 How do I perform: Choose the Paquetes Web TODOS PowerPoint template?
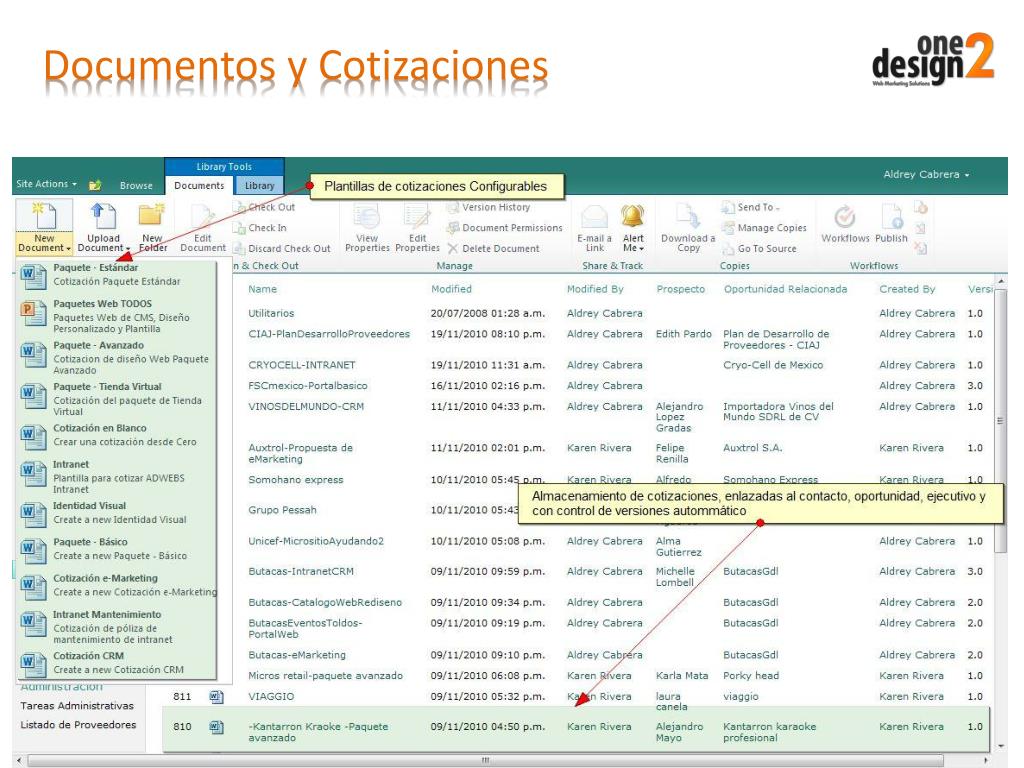[118, 316]
